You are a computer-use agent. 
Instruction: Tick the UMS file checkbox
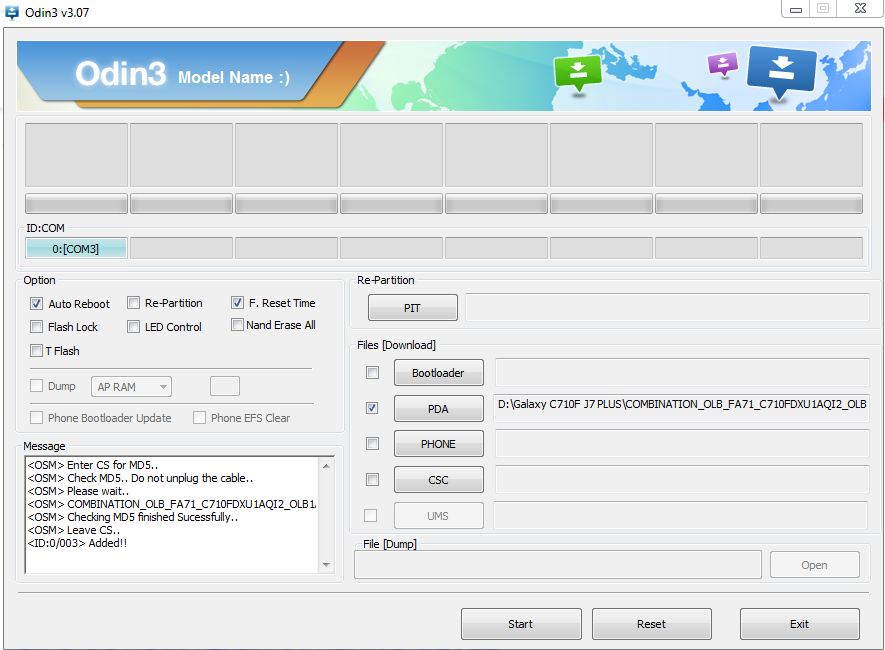point(370,515)
